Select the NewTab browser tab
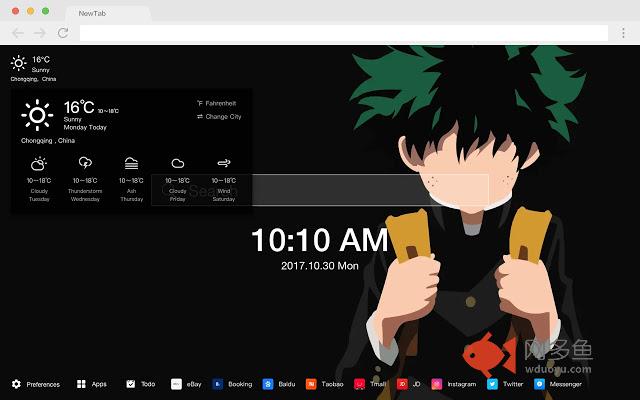This screenshot has height=400, width=640. 108,13
